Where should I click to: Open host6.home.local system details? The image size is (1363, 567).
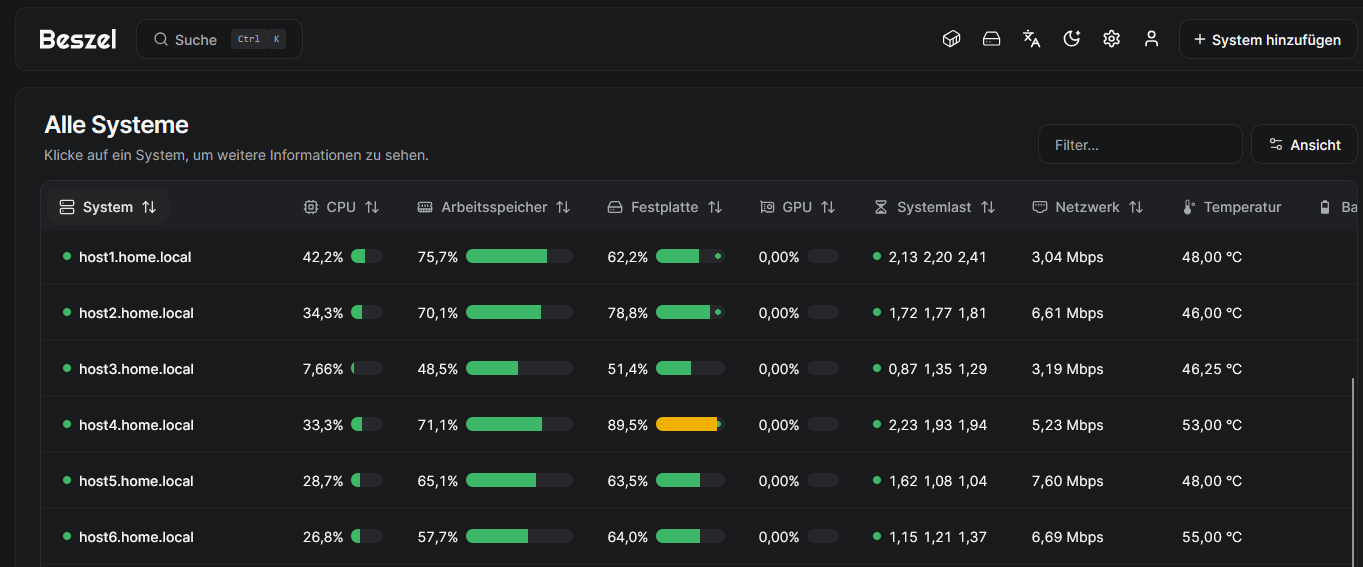point(136,537)
